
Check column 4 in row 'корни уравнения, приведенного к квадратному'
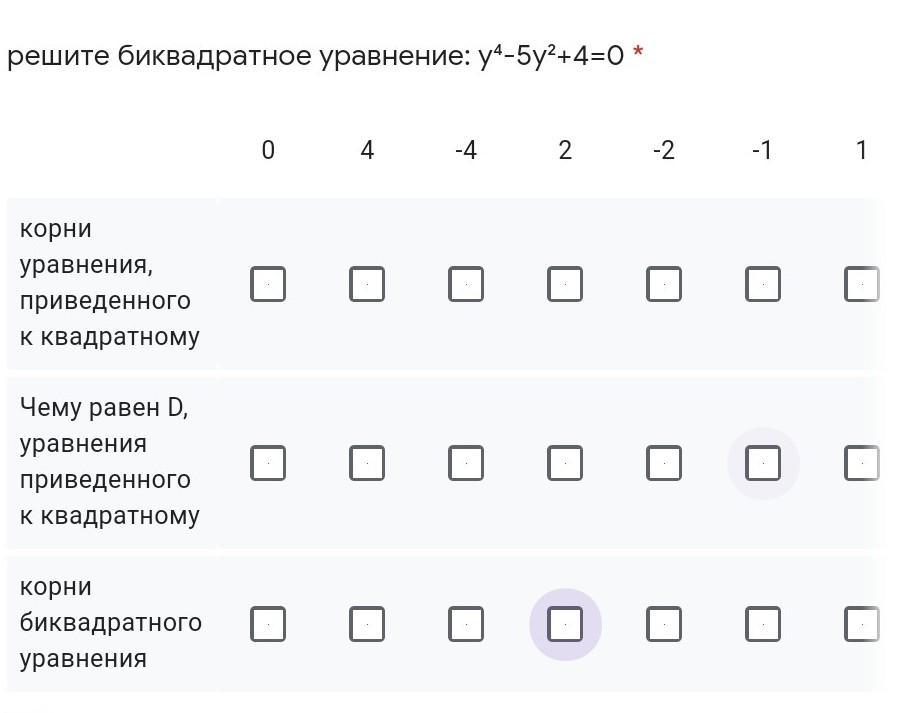pyautogui.click(x=367, y=285)
